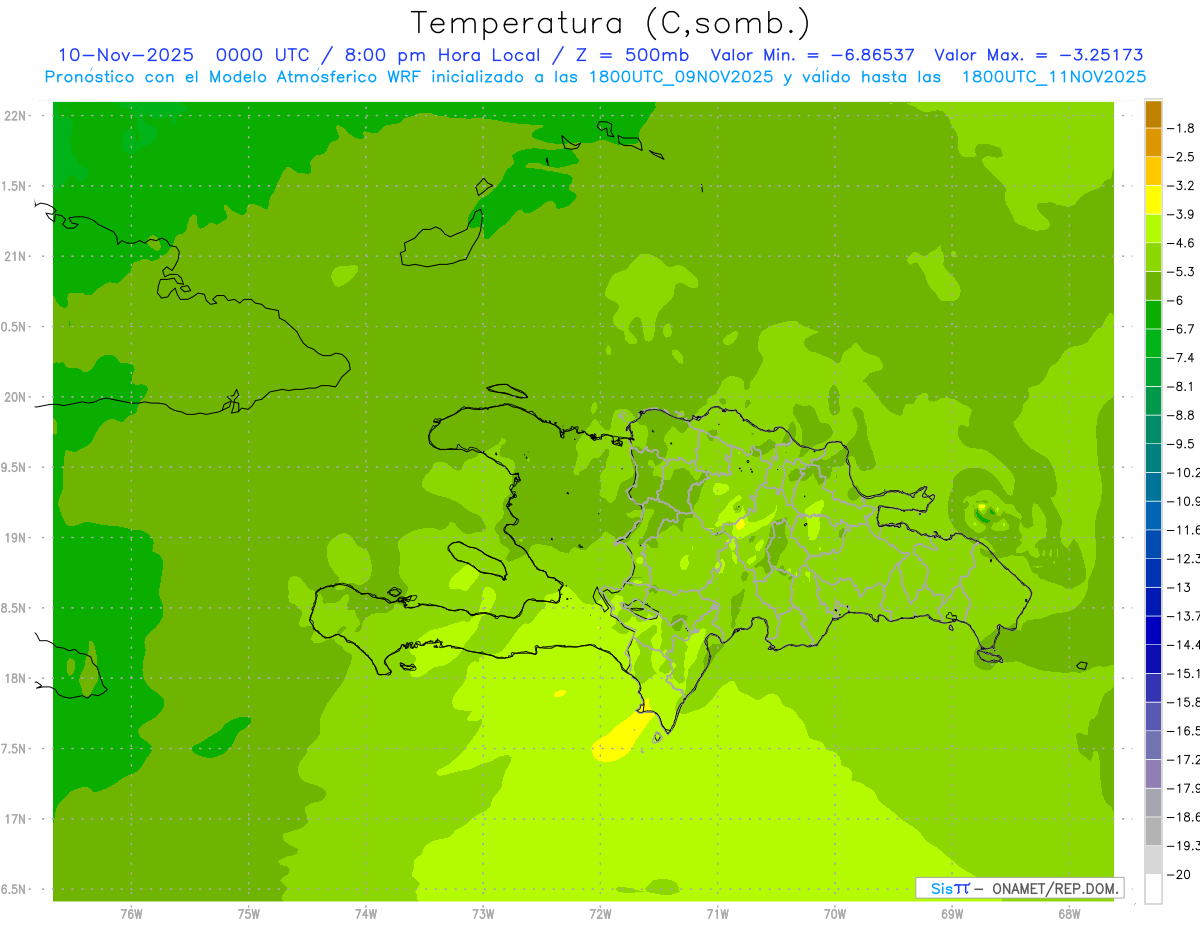Click the "72W" longitude axis label
Image resolution: width=1200 pixels, height=927 pixels.
[600, 914]
